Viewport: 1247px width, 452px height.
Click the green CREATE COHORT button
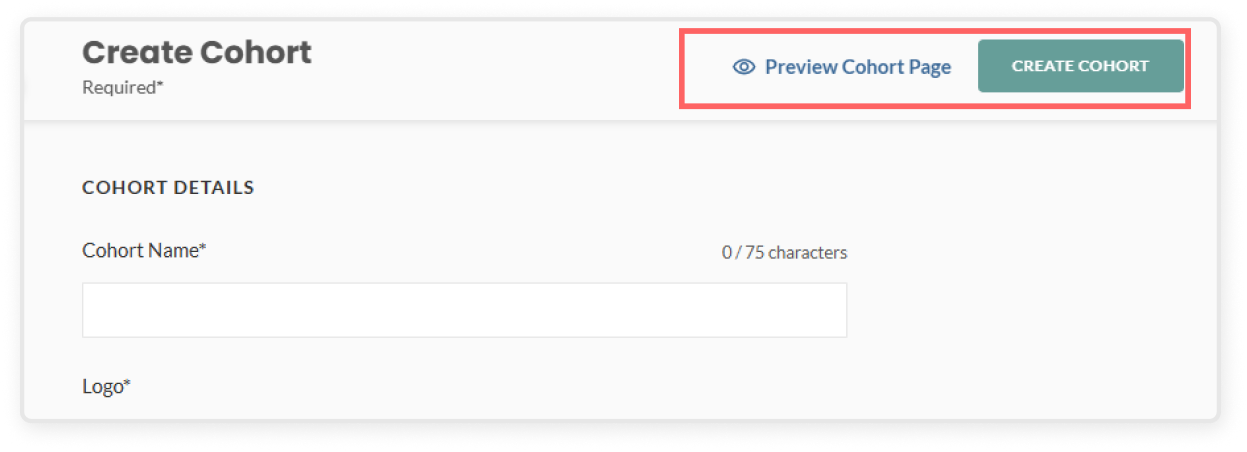(1081, 66)
